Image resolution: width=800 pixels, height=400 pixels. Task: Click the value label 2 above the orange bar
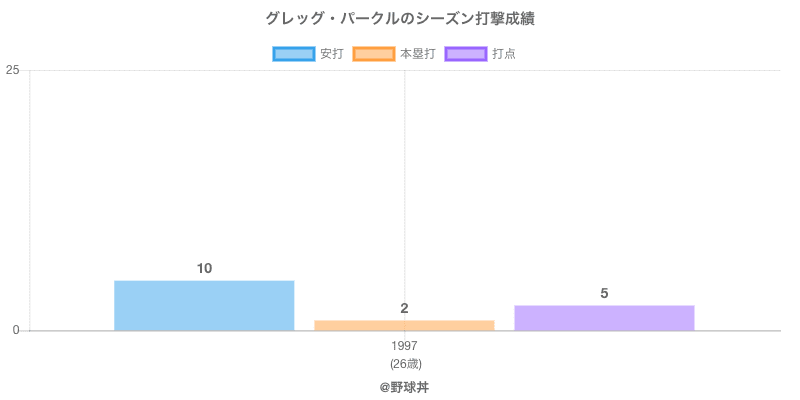tap(404, 308)
